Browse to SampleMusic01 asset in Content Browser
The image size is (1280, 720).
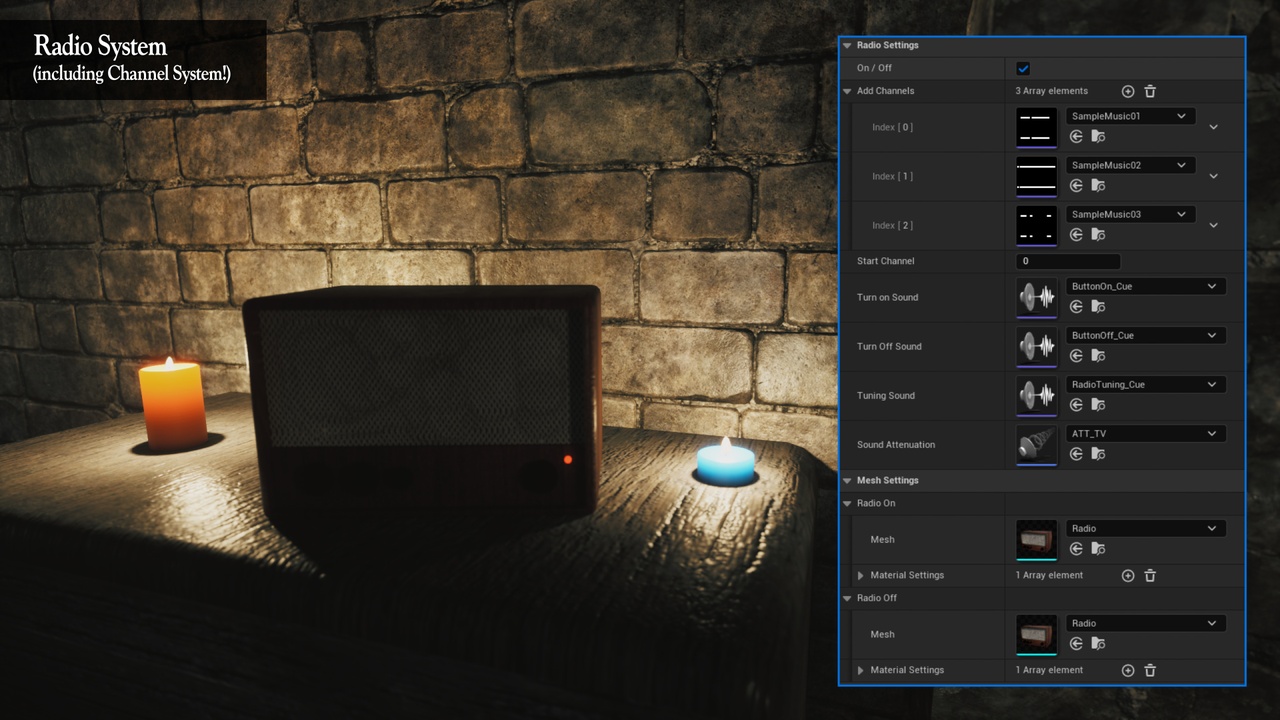1098,136
